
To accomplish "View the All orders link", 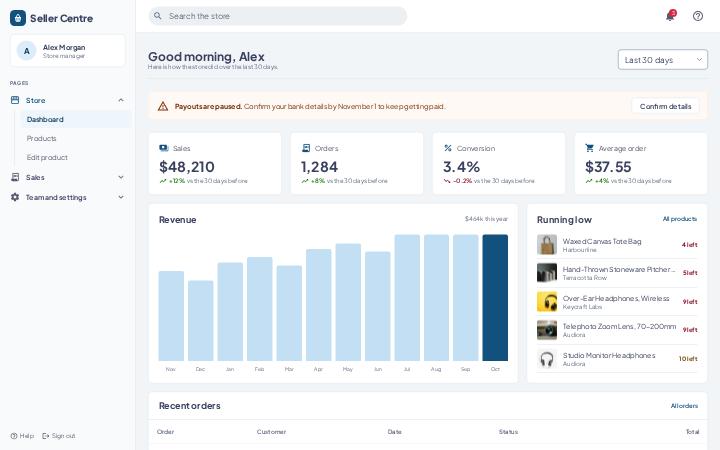I will 684,406.
